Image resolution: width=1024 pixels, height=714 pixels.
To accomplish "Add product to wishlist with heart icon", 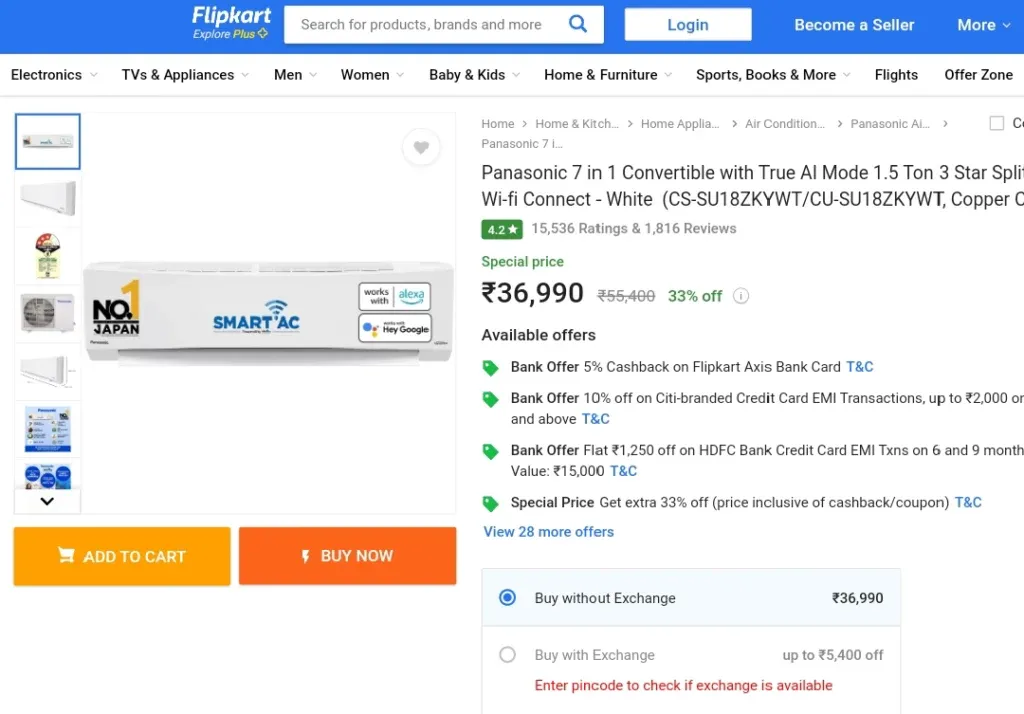I will point(421,147).
